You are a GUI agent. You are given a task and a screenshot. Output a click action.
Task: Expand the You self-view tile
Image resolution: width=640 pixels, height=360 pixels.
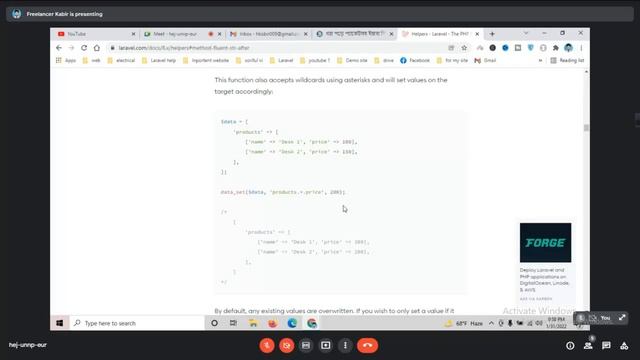pyautogui.click(x=622, y=317)
